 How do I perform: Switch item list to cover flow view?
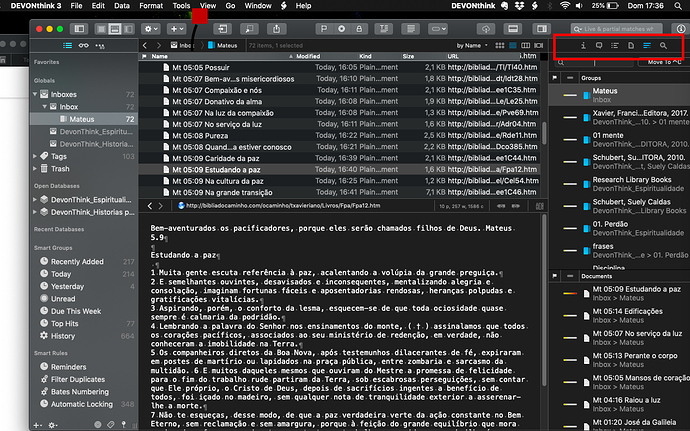539,45
